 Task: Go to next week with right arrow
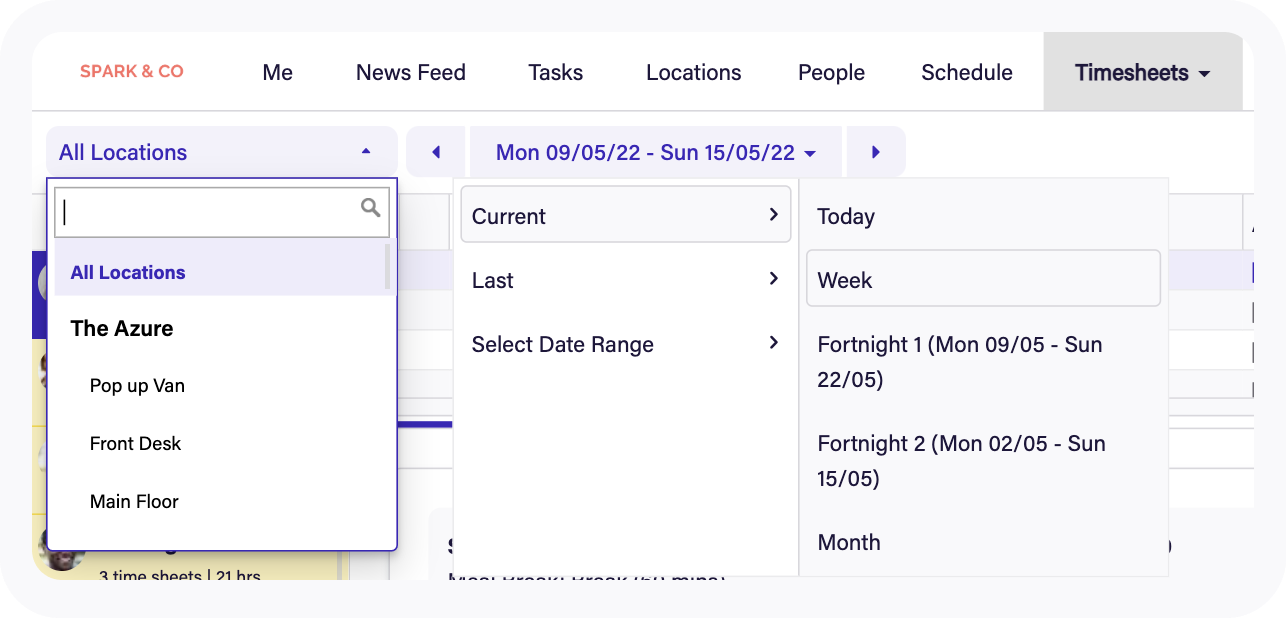pos(876,152)
